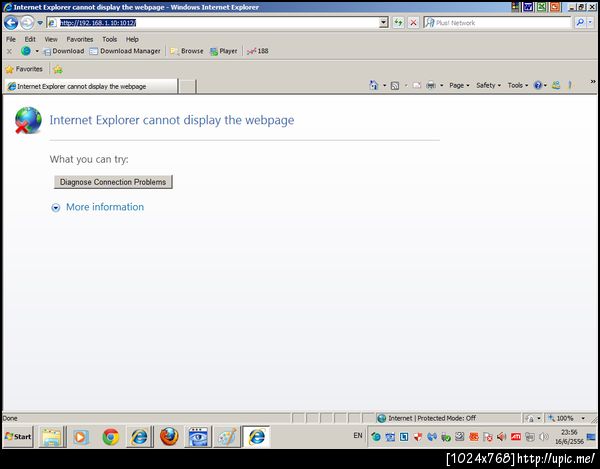The image size is (600, 469).
Task: Open the Player toolbar button
Action: coord(224,51)
